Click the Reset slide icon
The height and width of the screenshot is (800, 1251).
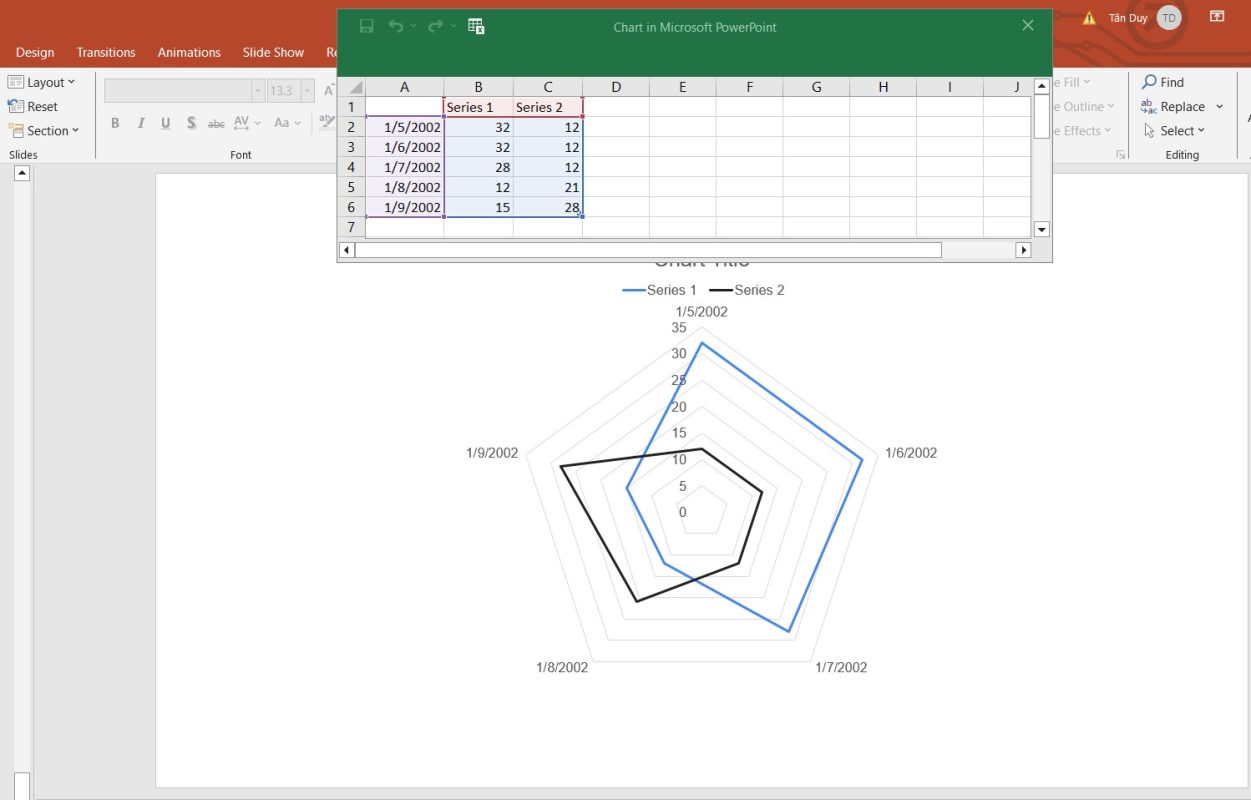pos(16,107)
